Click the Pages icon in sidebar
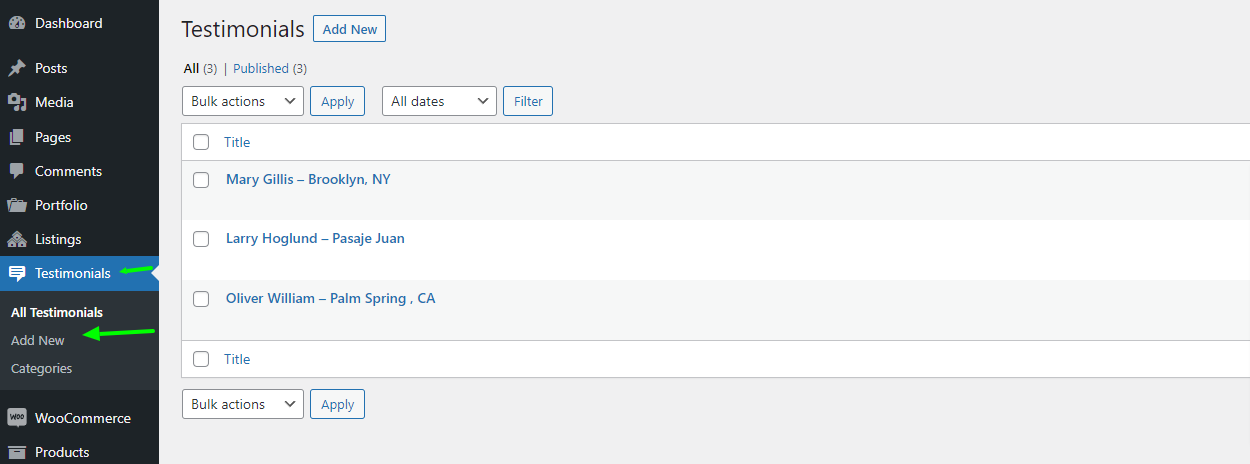The width and height of the screenshot is (1250, 464). [17, 137]
